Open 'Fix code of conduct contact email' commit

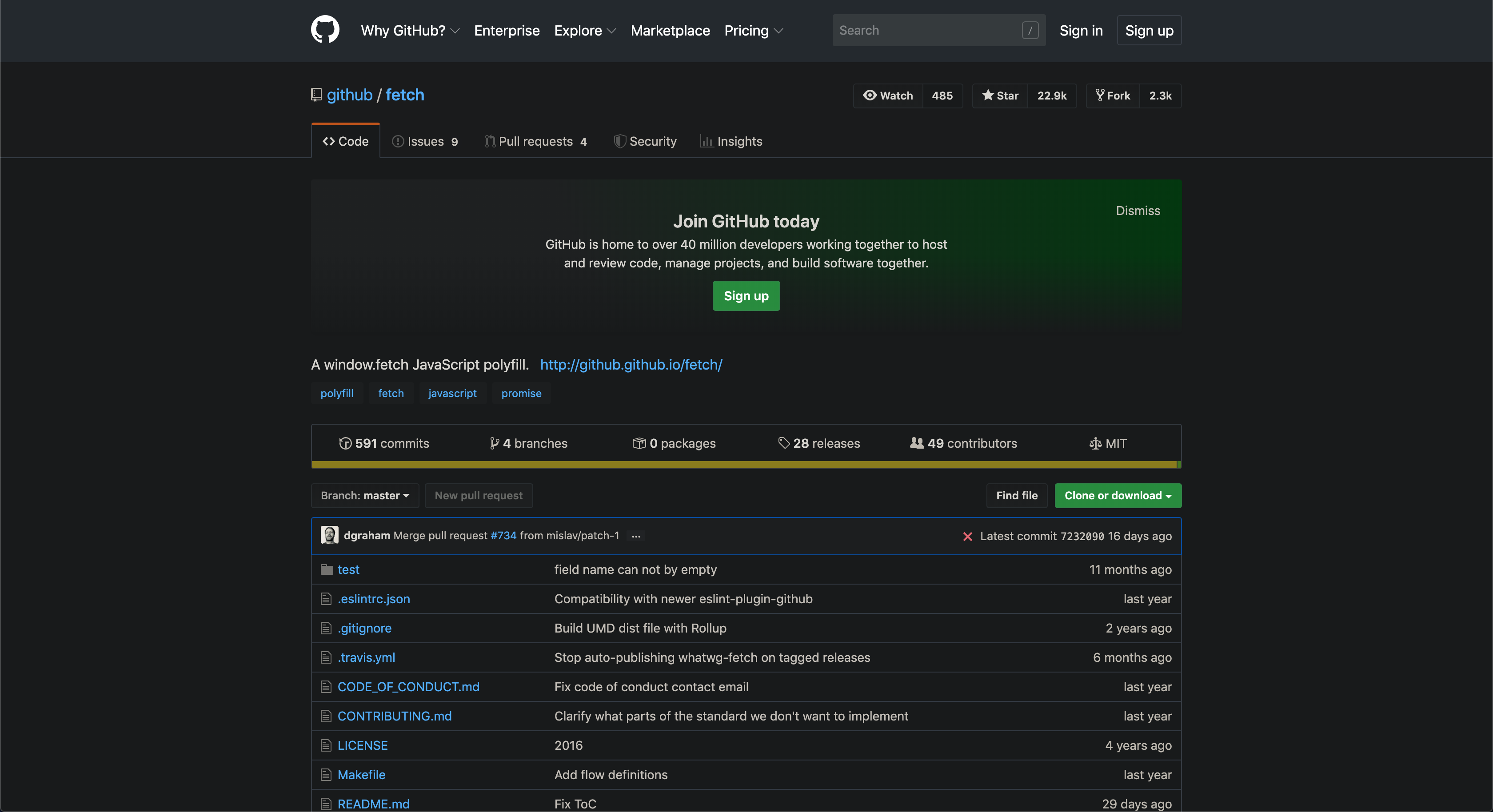[651, 687]
